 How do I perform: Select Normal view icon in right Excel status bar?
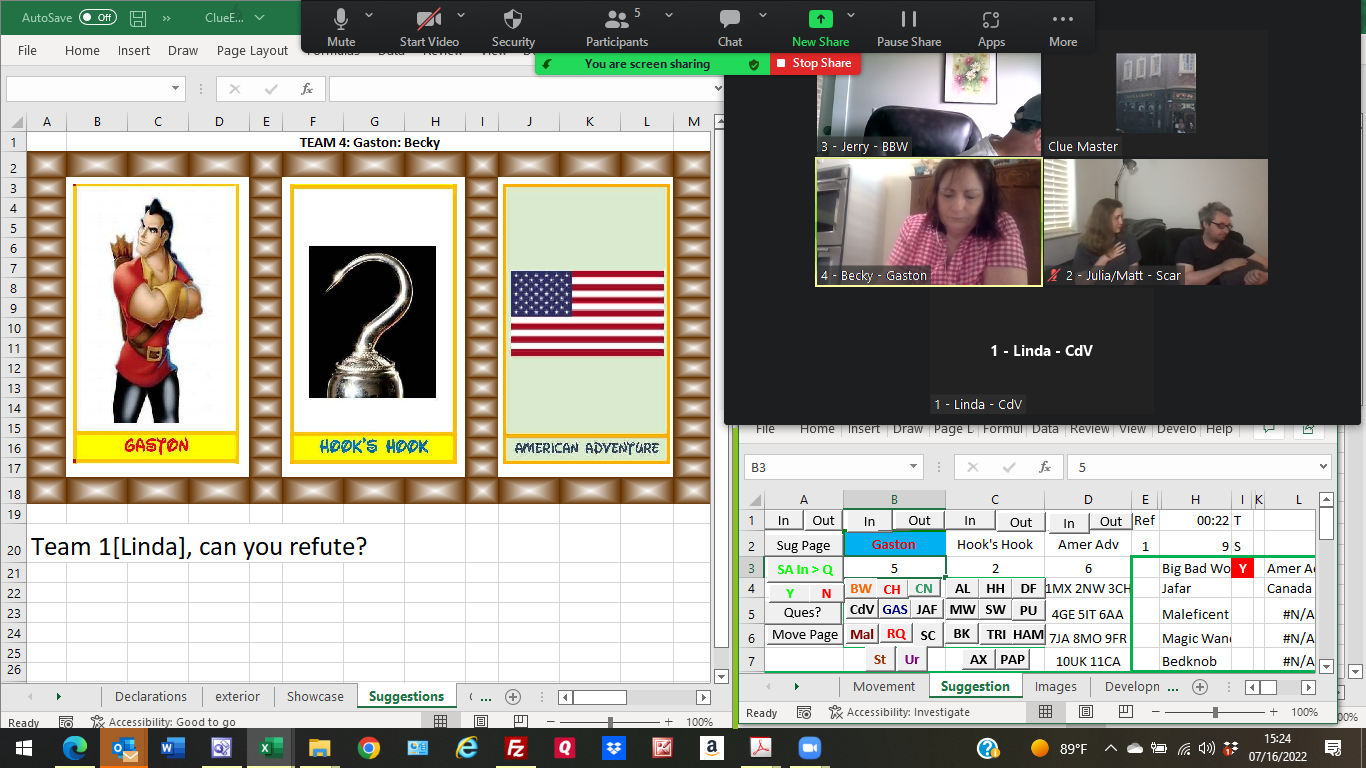tap(1045, 712)
